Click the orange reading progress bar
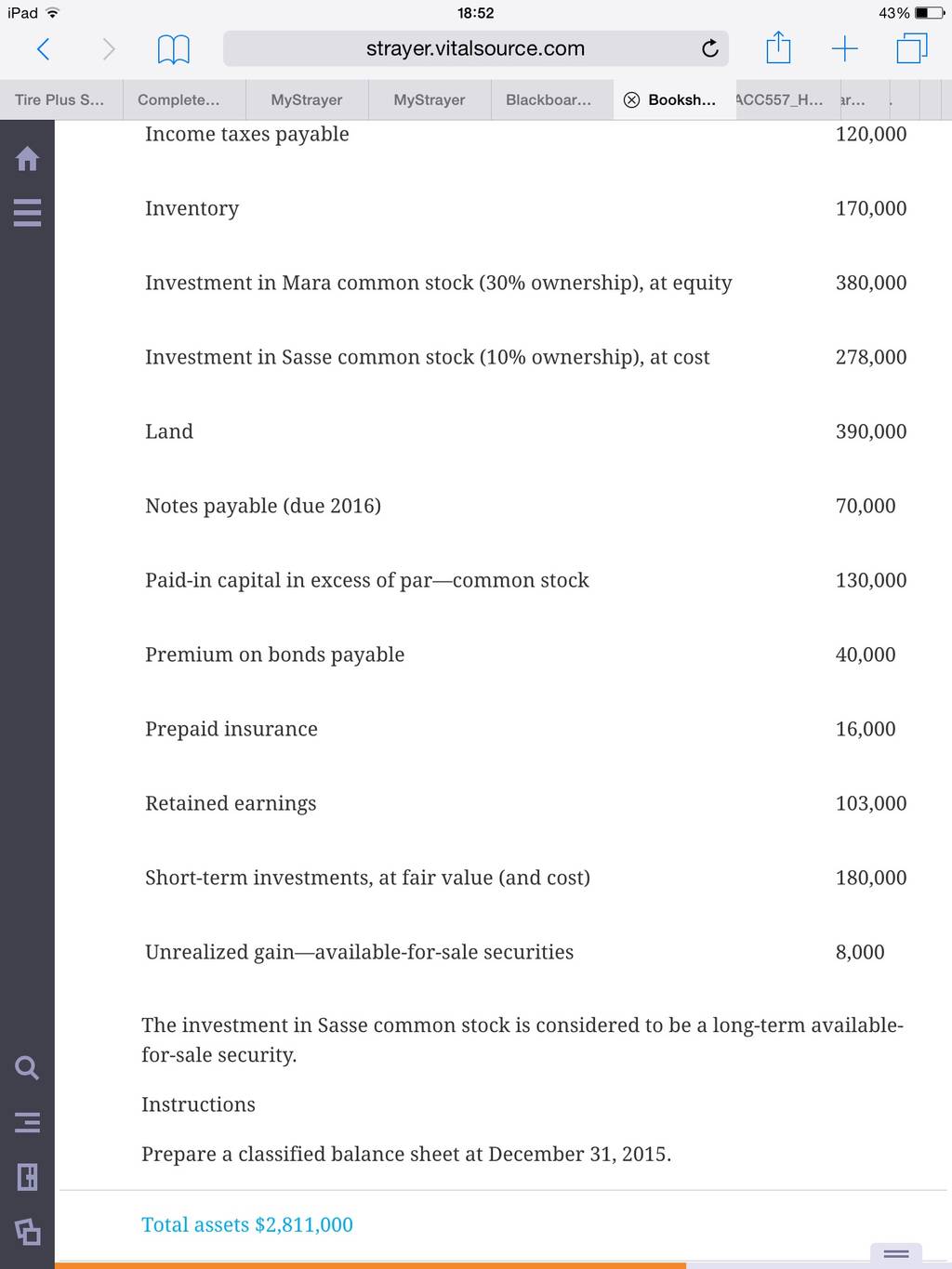Screen dimensions: 952x1269 click(x=370, y=1265)
